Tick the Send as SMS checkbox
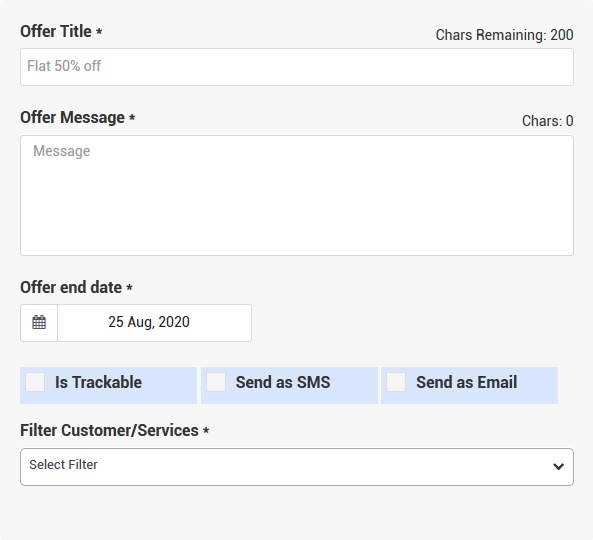This screenshot has width=593, height=540. tap(216, 382)
